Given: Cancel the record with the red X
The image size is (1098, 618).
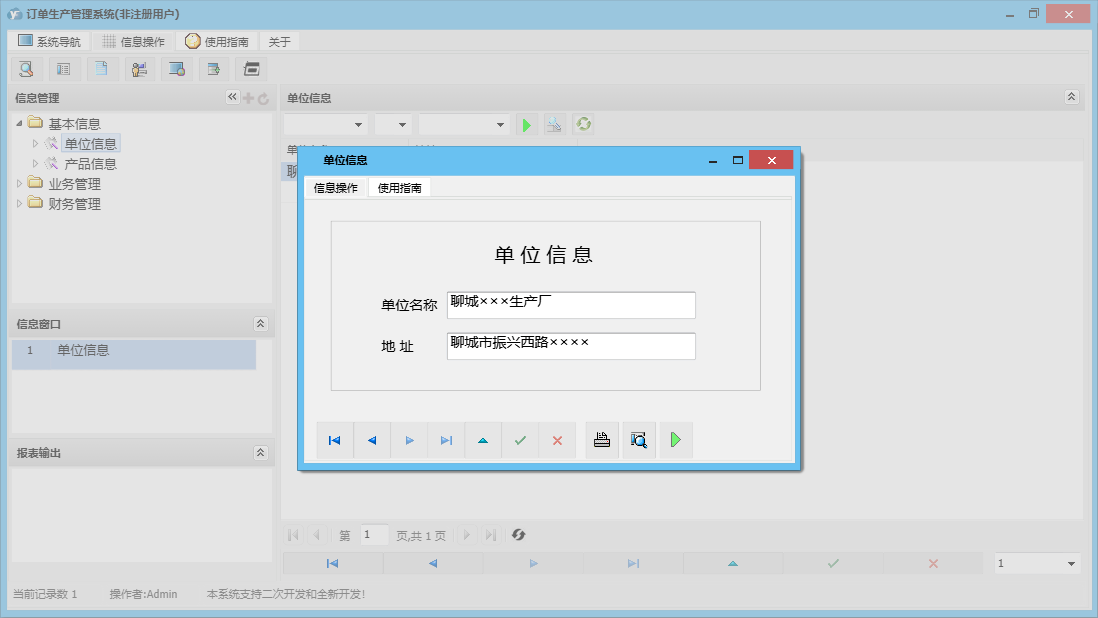Looking at the screenshot, I should tap(557, 440).
